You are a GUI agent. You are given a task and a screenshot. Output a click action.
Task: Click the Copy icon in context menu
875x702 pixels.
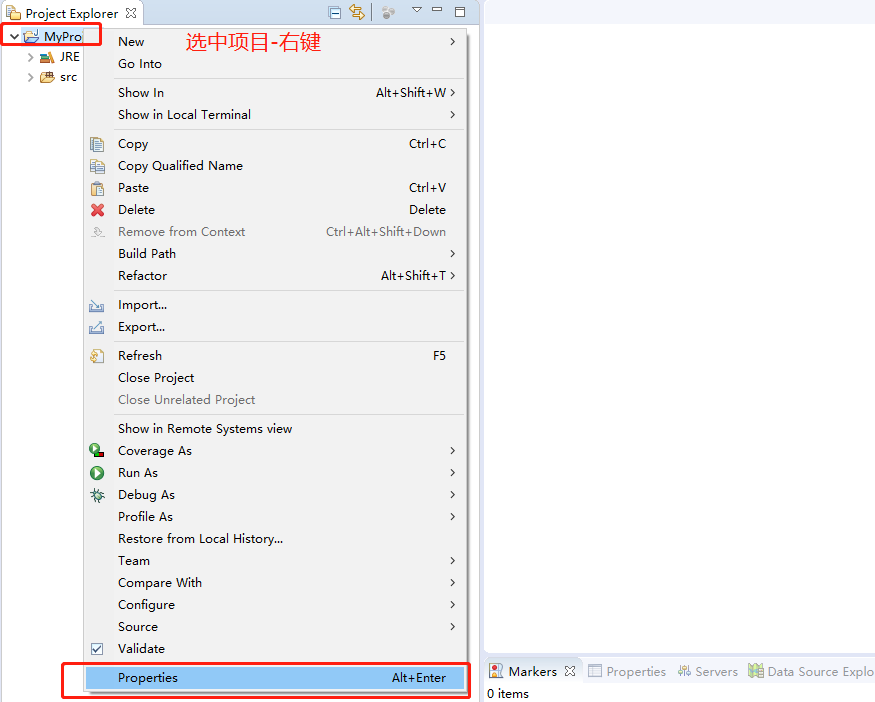coord(97,144)
